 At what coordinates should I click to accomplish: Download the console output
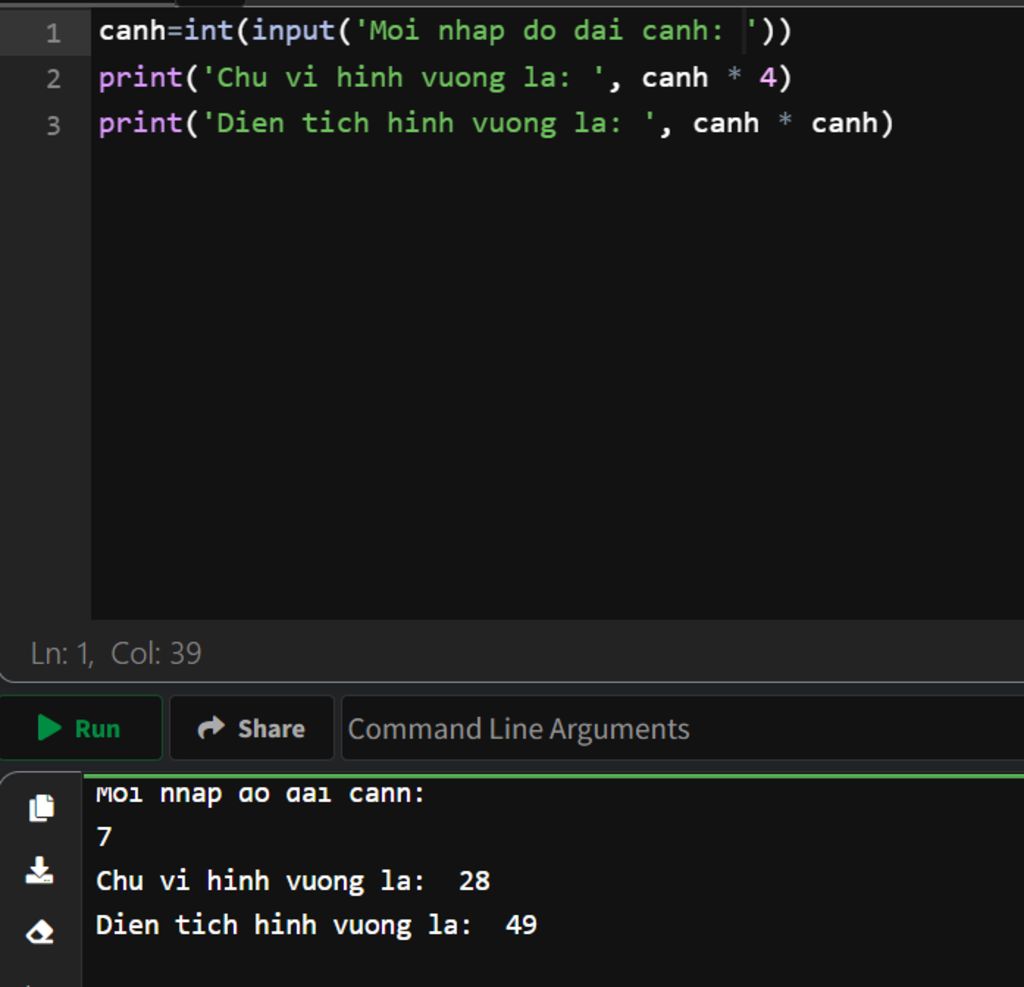point(39,871)
